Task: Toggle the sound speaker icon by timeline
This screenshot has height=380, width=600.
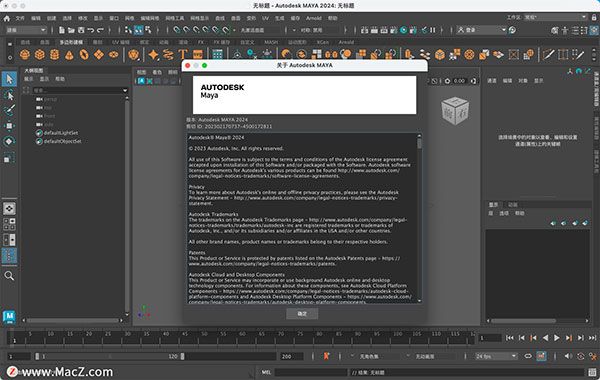Action: 568,356
